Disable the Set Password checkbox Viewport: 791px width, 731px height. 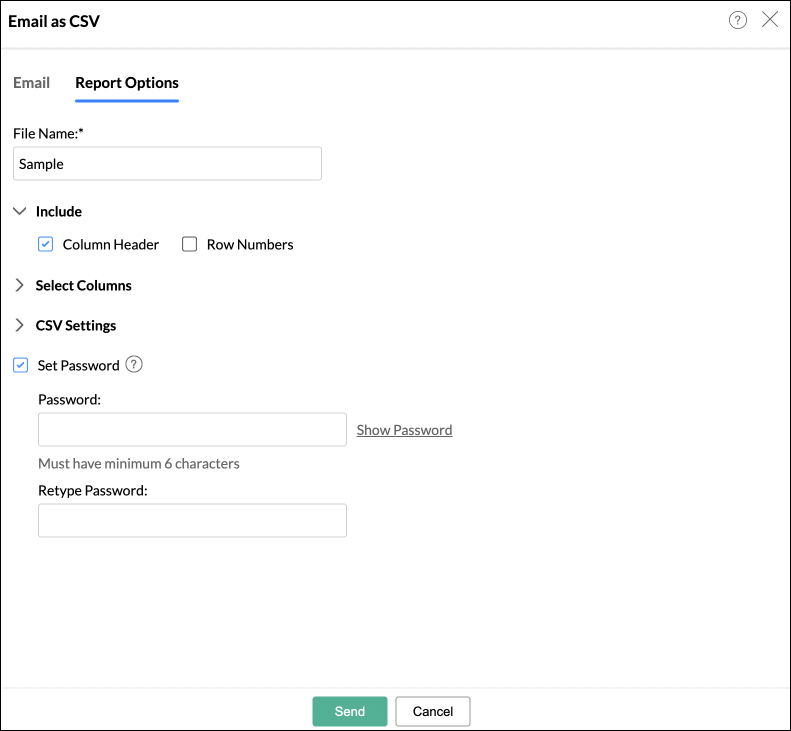(21, 365)
